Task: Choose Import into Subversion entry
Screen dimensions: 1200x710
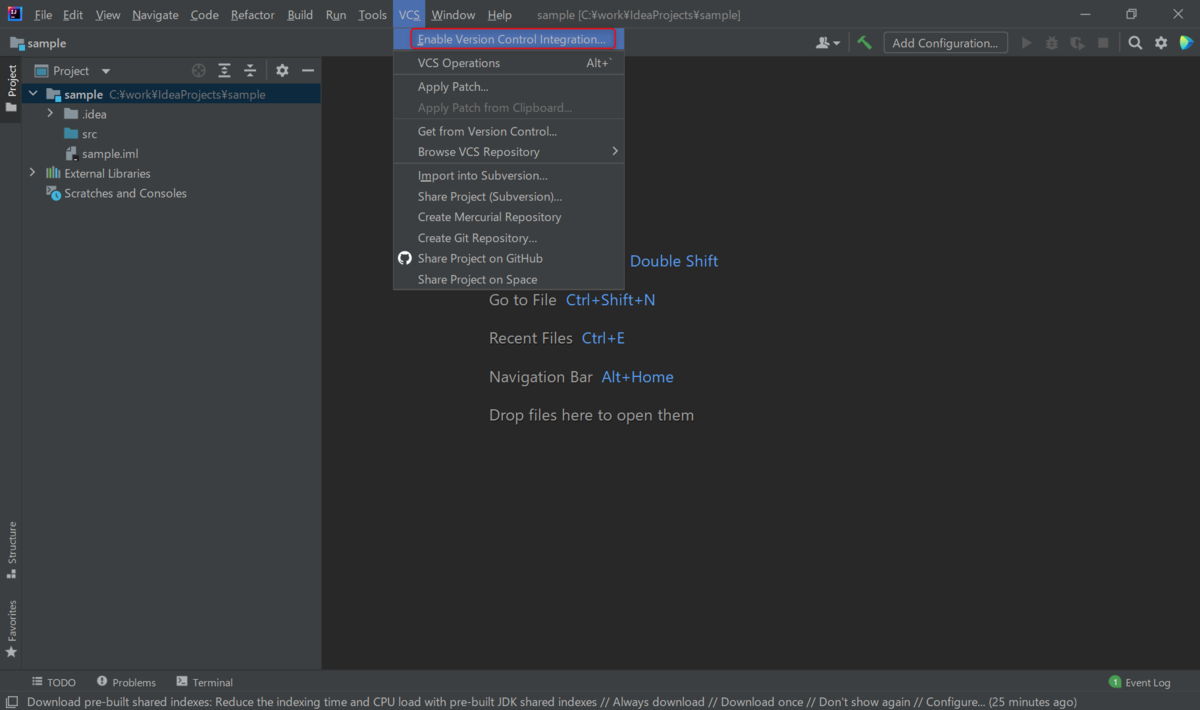Action: coord(509,175)
